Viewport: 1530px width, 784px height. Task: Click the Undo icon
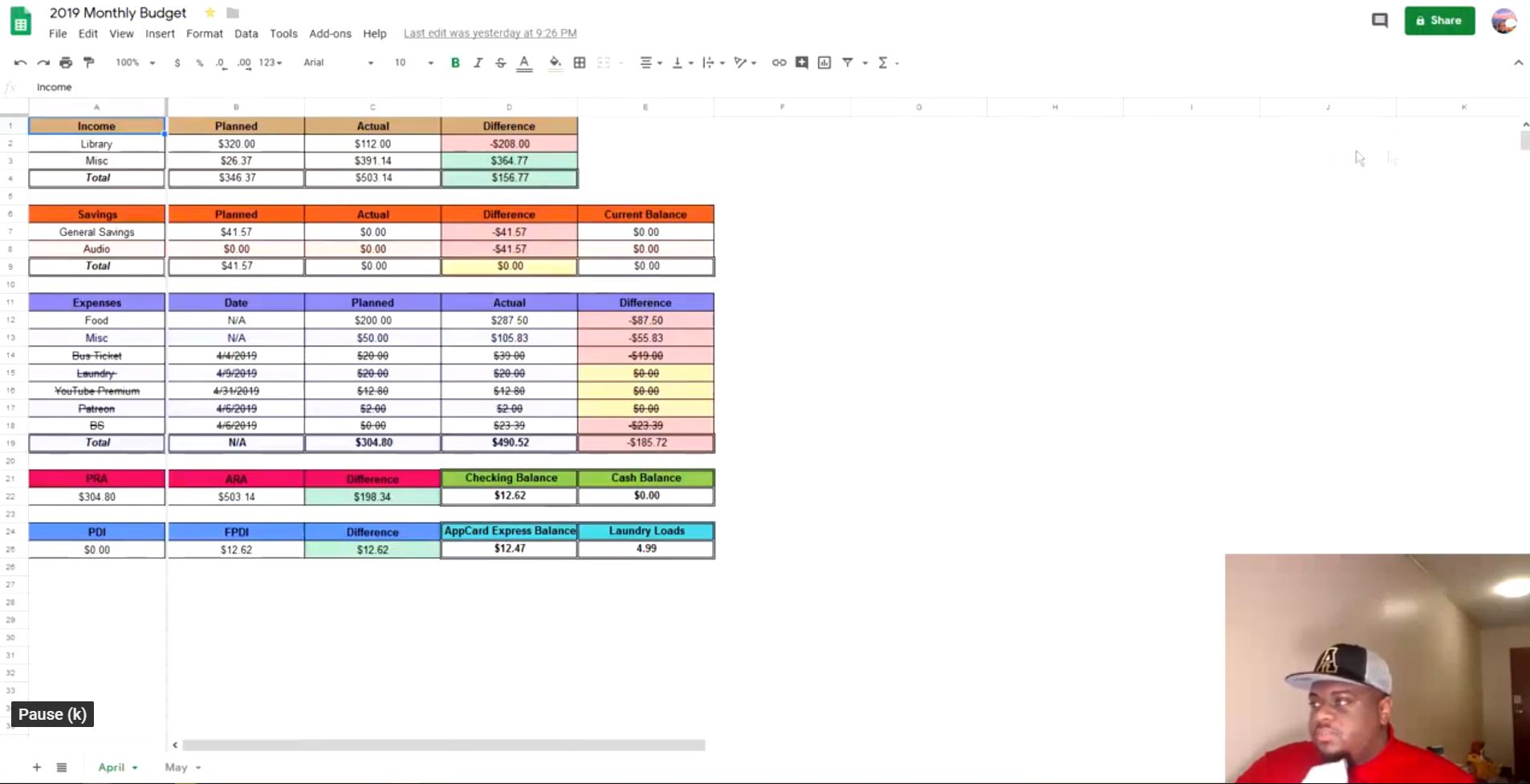(20, 63)
